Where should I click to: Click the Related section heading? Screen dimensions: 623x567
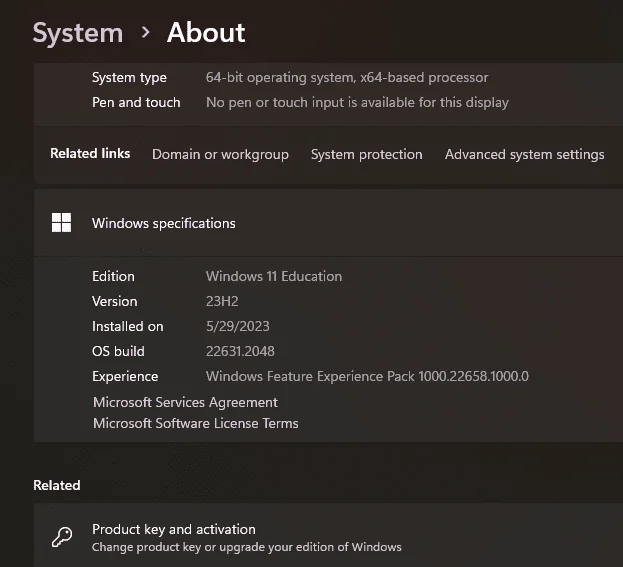click(x=57, y=485)
